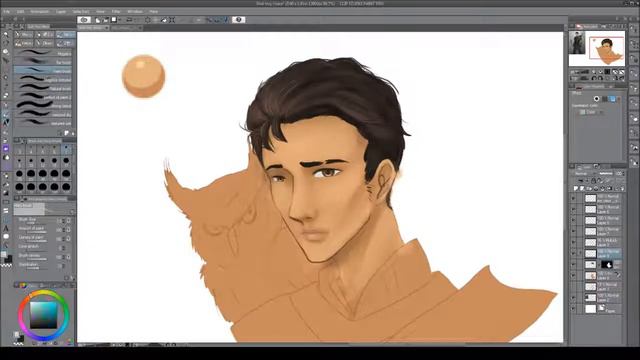Click the top icon in the right side dock

coord(634,29)
